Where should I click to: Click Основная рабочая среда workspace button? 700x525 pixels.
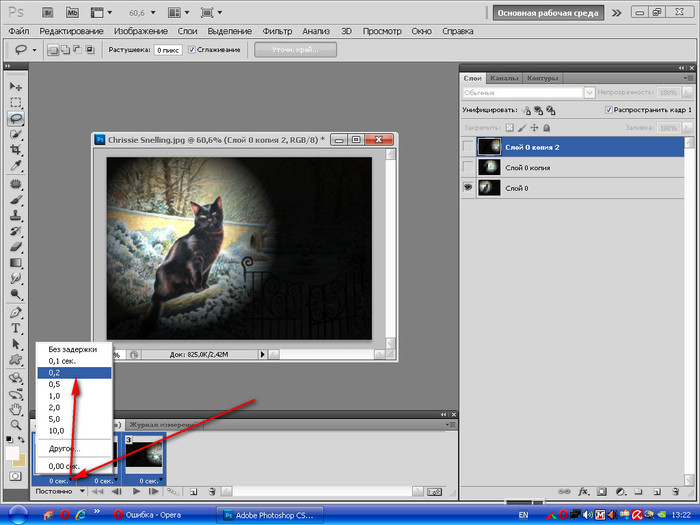548,13
